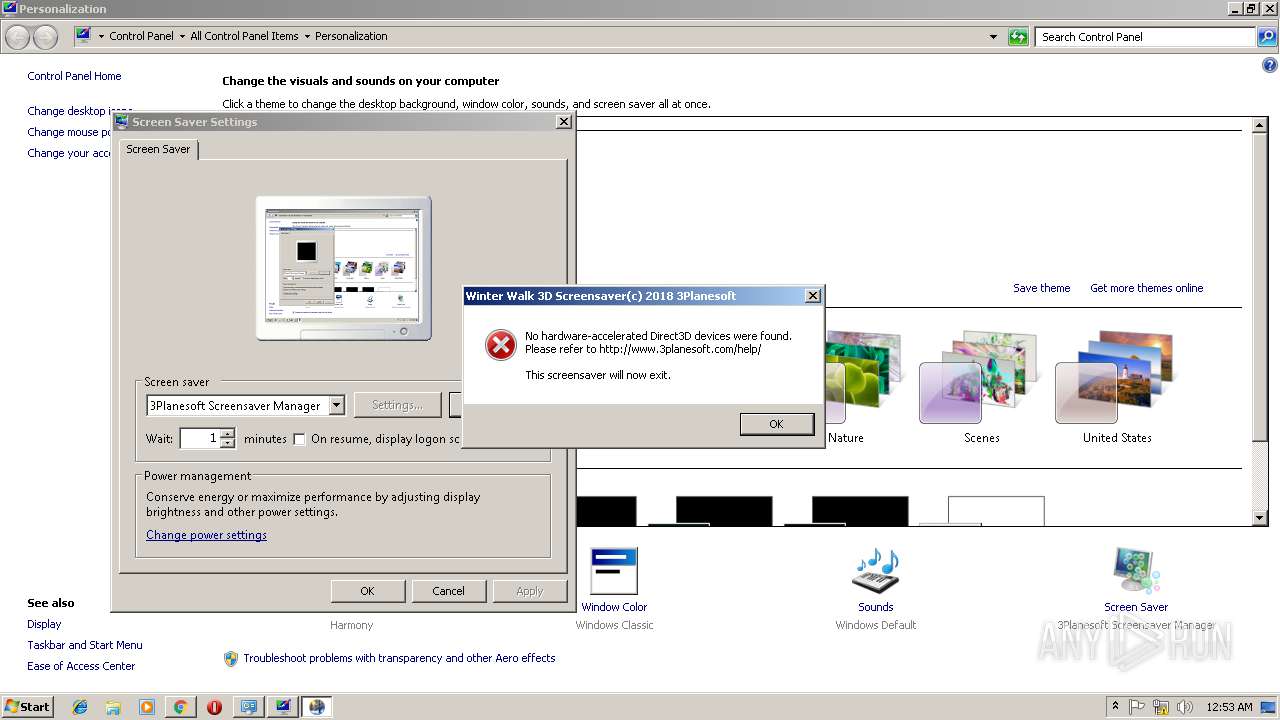Open Taskbar and Start Menu link
The image size is (1280, 720).
(85, 645)
